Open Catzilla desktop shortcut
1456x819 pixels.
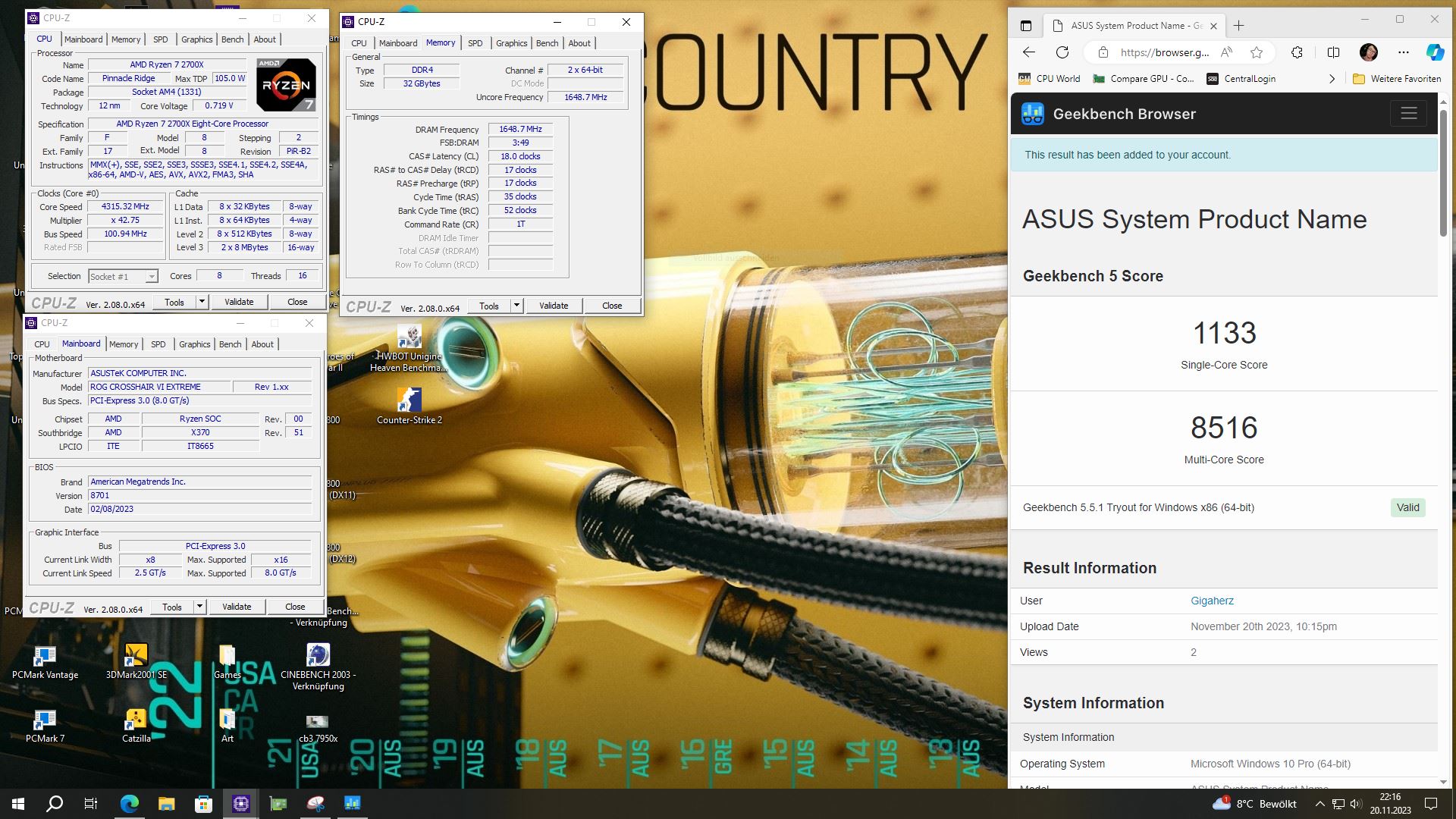tap(136, 726)
